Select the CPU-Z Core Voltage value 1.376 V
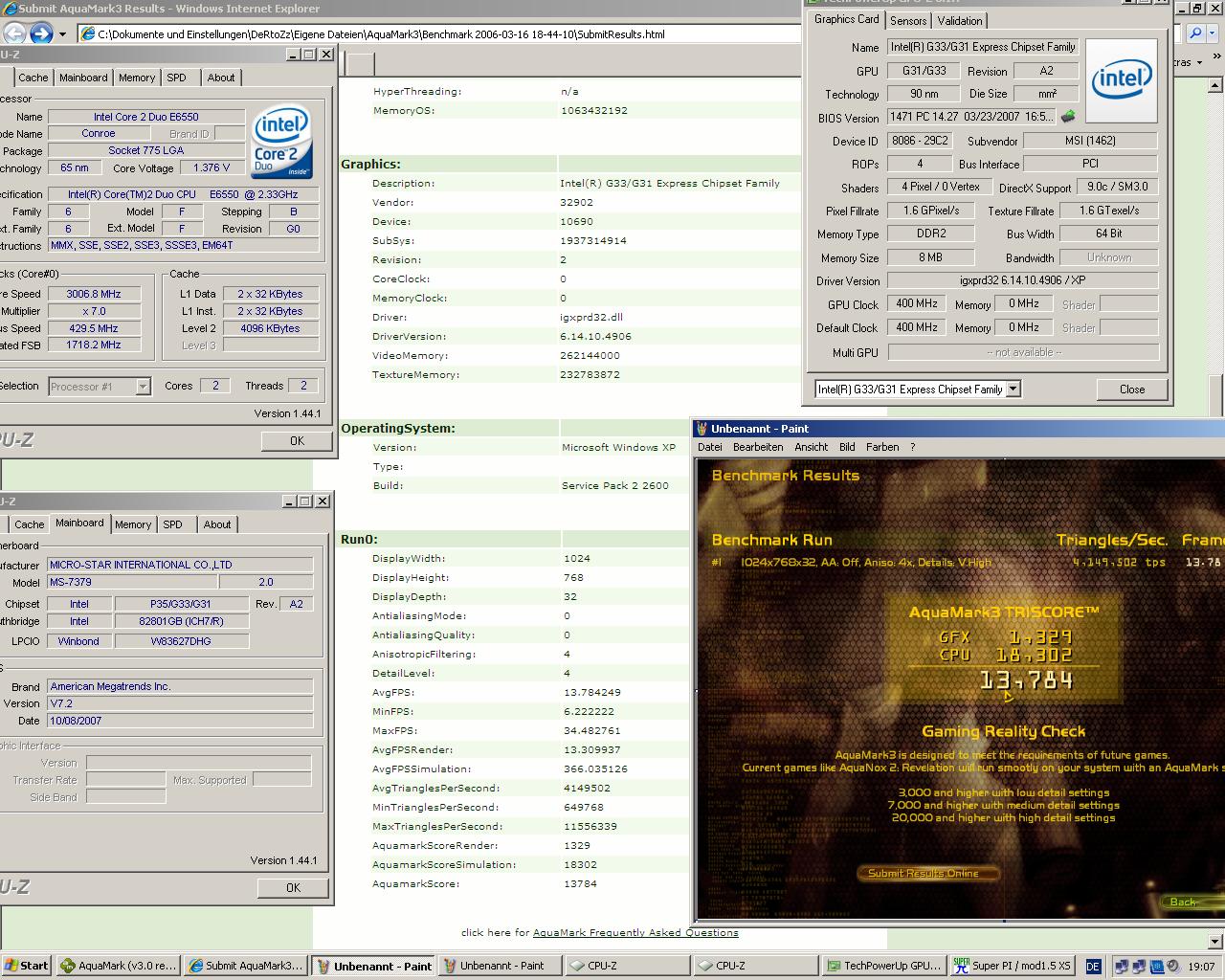This screenshot has height=980, width=1225. point(212,167)
